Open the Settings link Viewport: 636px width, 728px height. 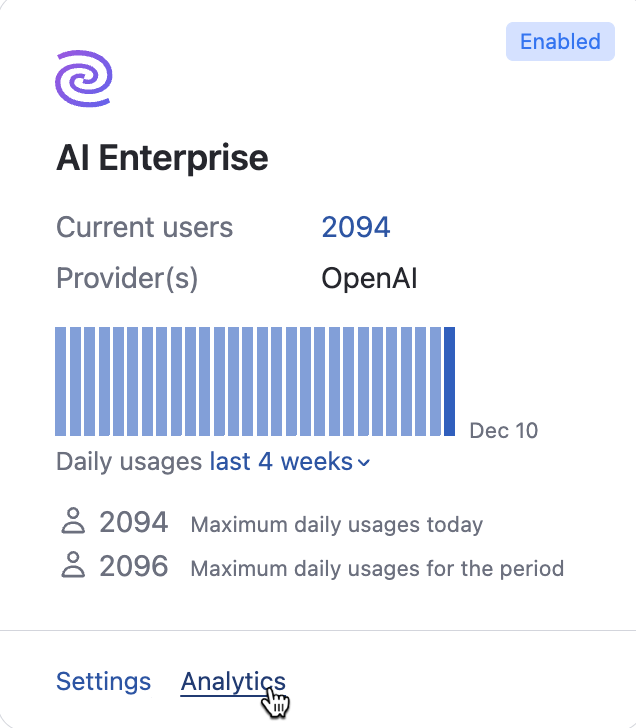click(103, 682)
